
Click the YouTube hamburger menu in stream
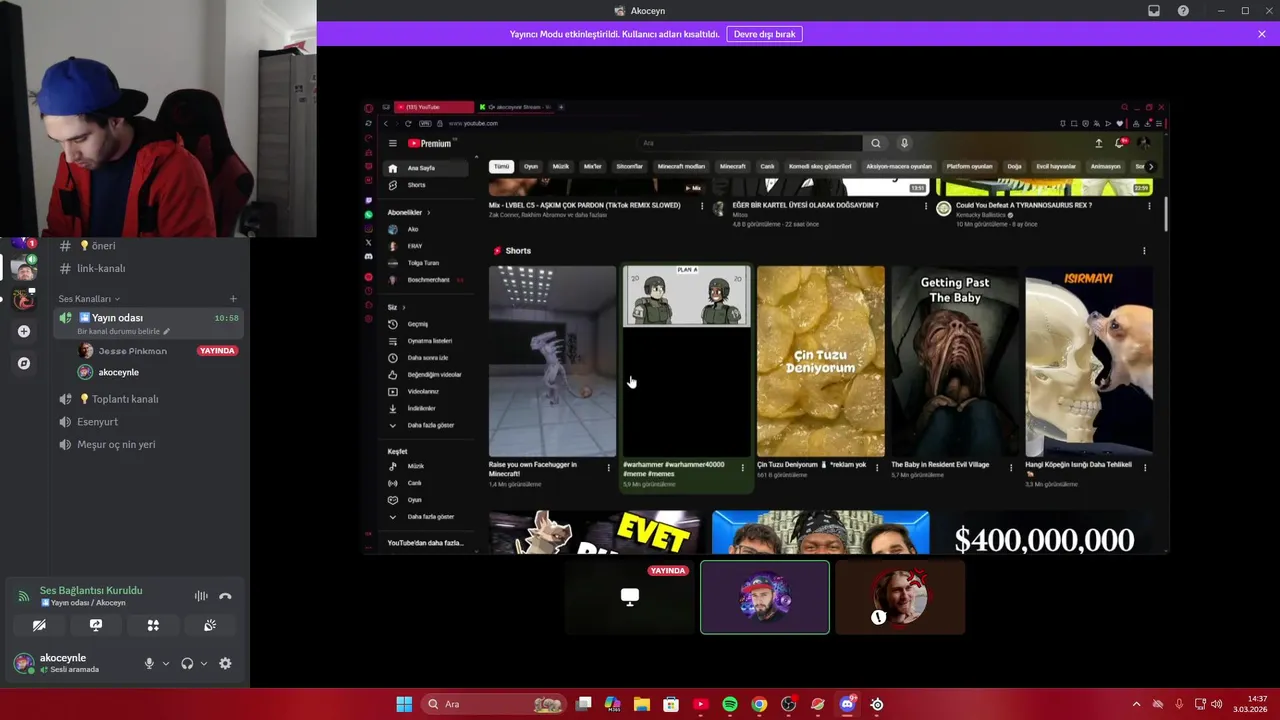pos(392,143)
